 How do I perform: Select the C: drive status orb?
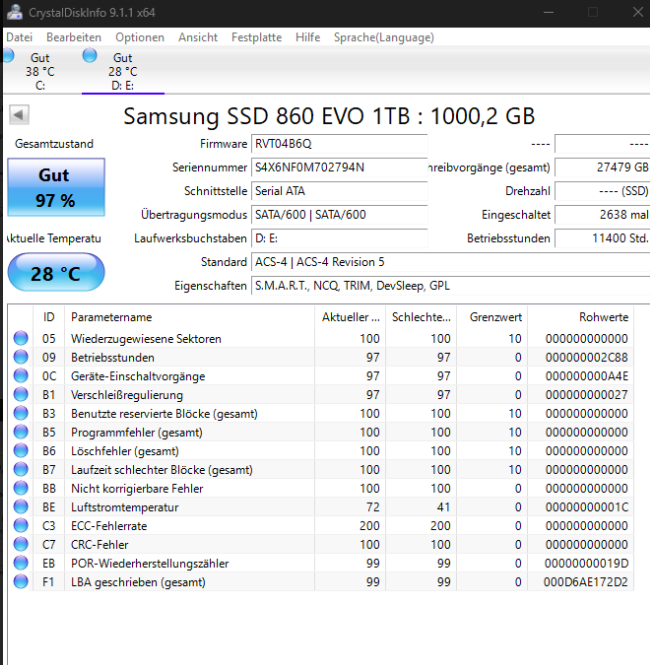click(8, 56)
